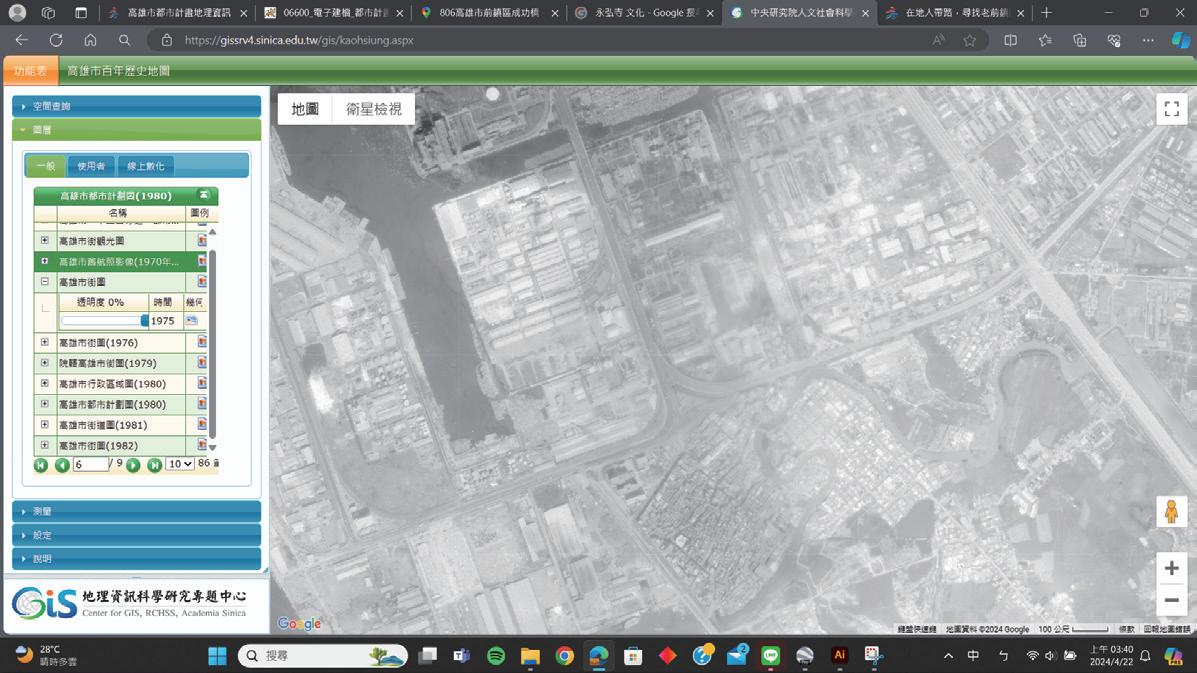Collapse 高雄市街圖 layer row
The height and width of the screenshot is (673, 1197).
tap(44, 282)
